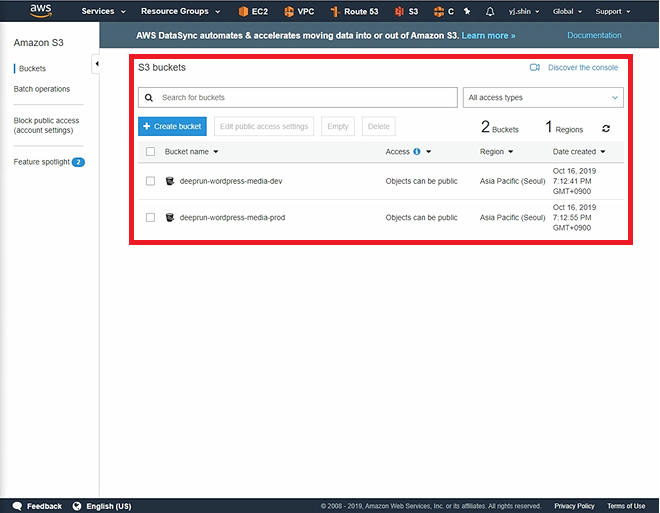Click Asia Pacific (Seoul) for prod bucket

point(512,217)
